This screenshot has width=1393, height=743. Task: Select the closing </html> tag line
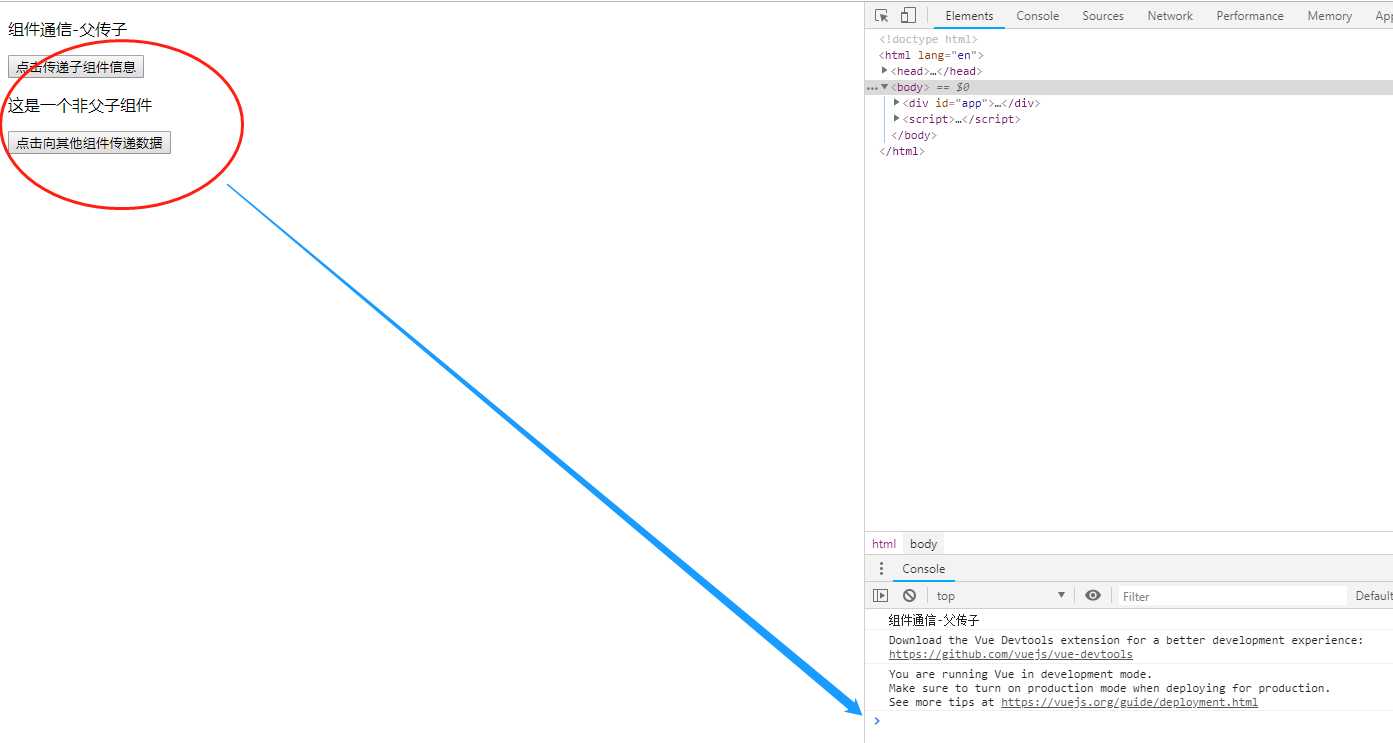click(x=901, y=151)
